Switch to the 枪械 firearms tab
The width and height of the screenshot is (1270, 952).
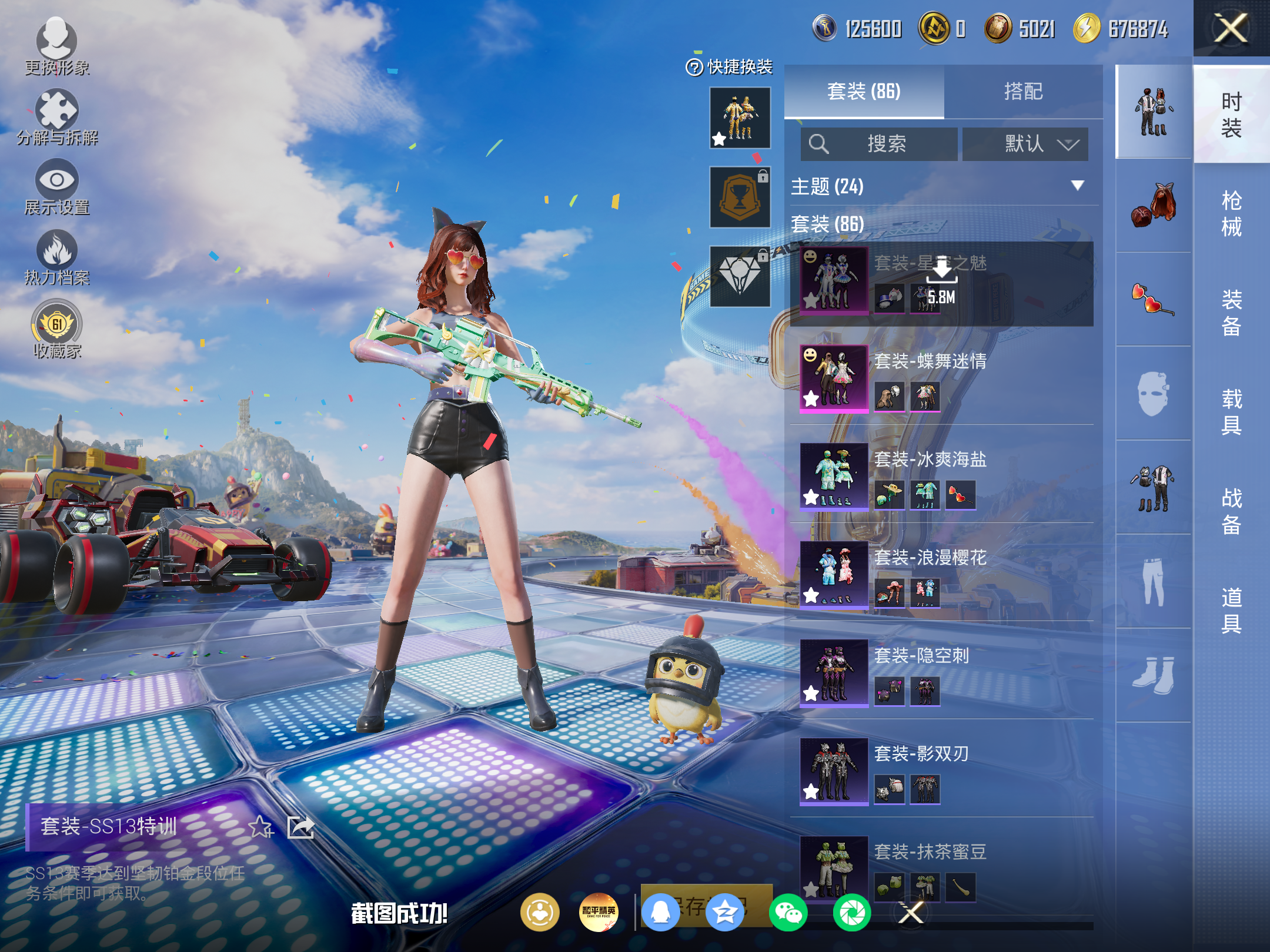tap(1232, 213)
